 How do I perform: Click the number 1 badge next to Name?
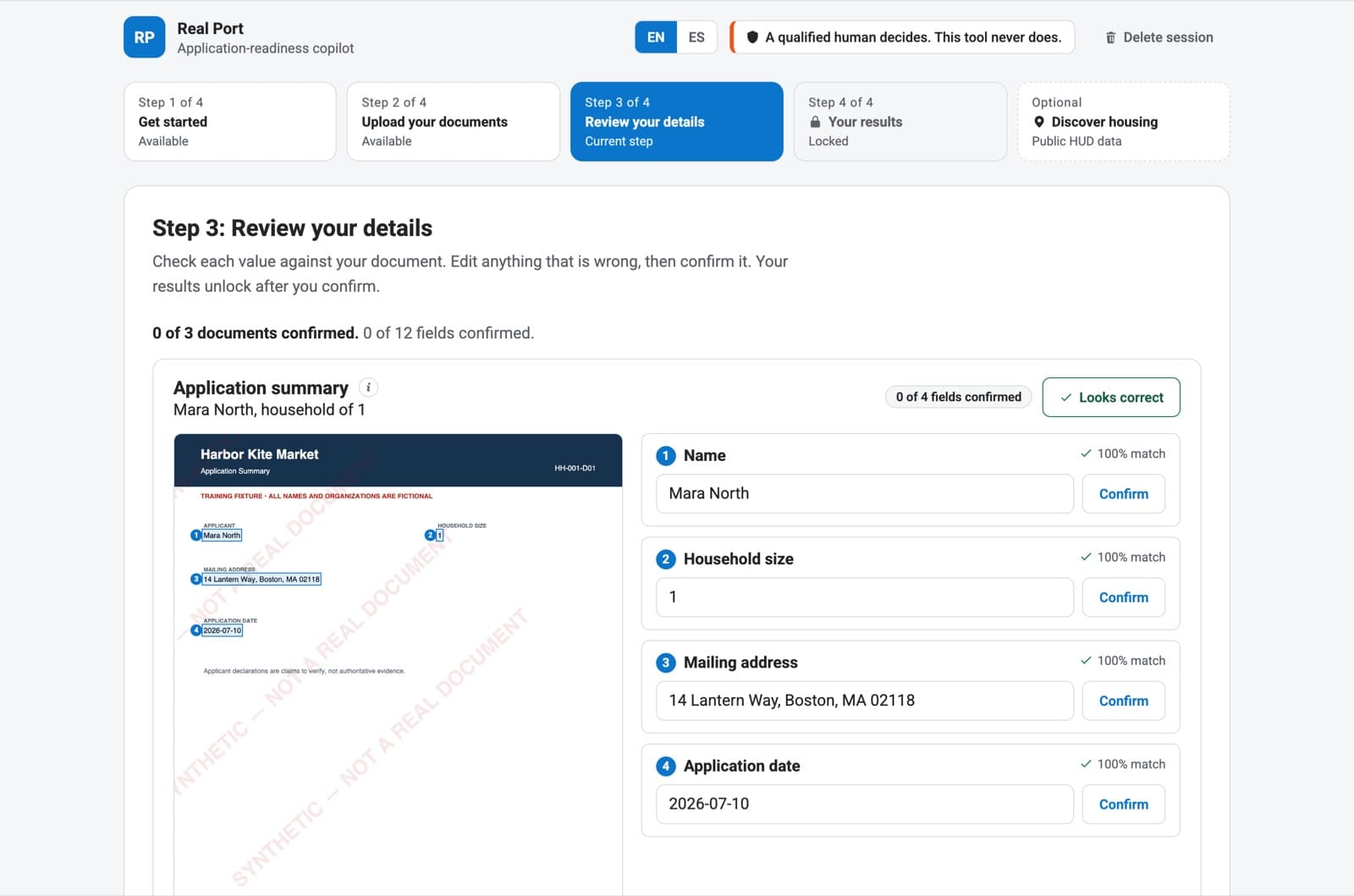(666, 455)
